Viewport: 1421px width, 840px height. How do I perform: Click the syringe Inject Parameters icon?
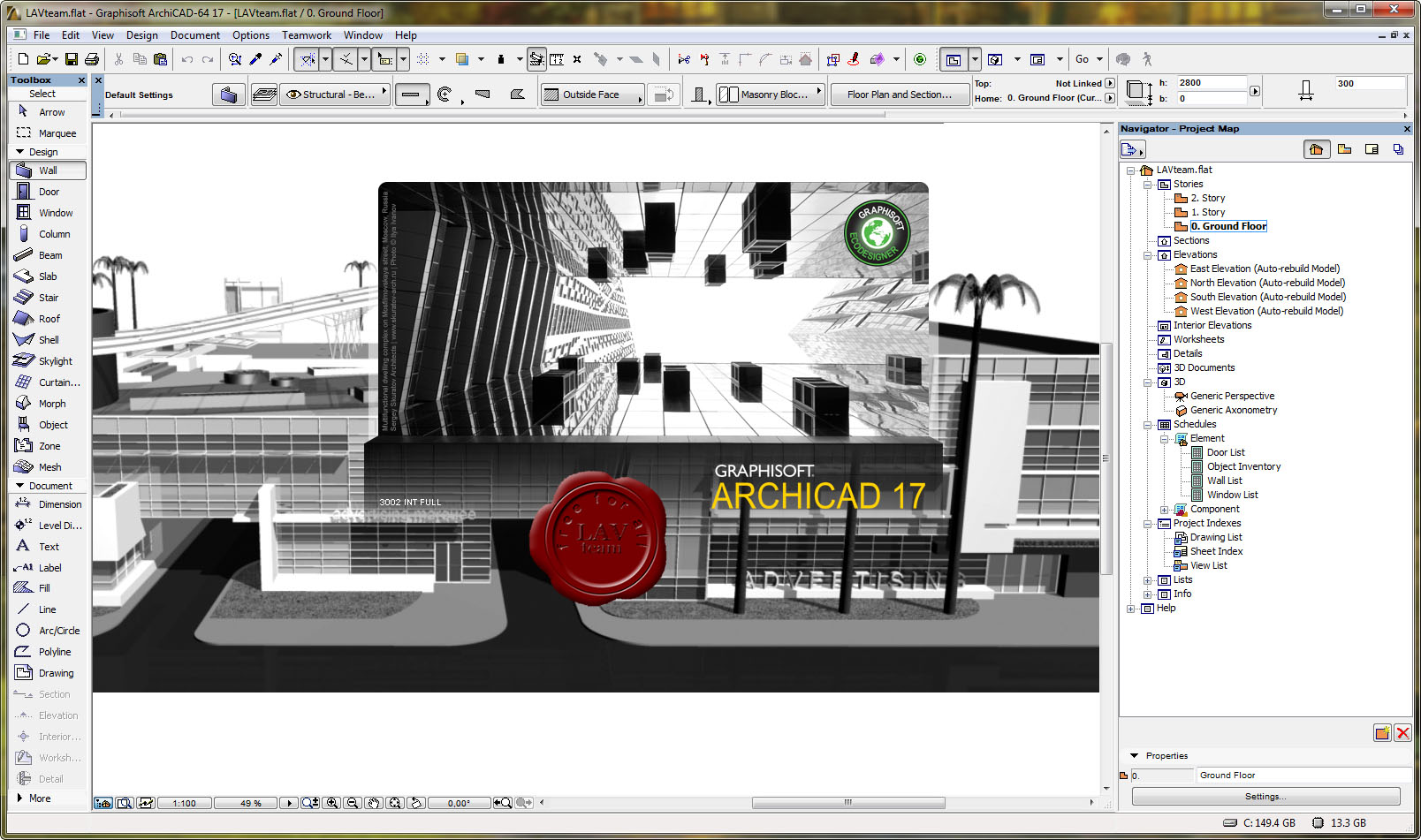click(x=276, y=59)
